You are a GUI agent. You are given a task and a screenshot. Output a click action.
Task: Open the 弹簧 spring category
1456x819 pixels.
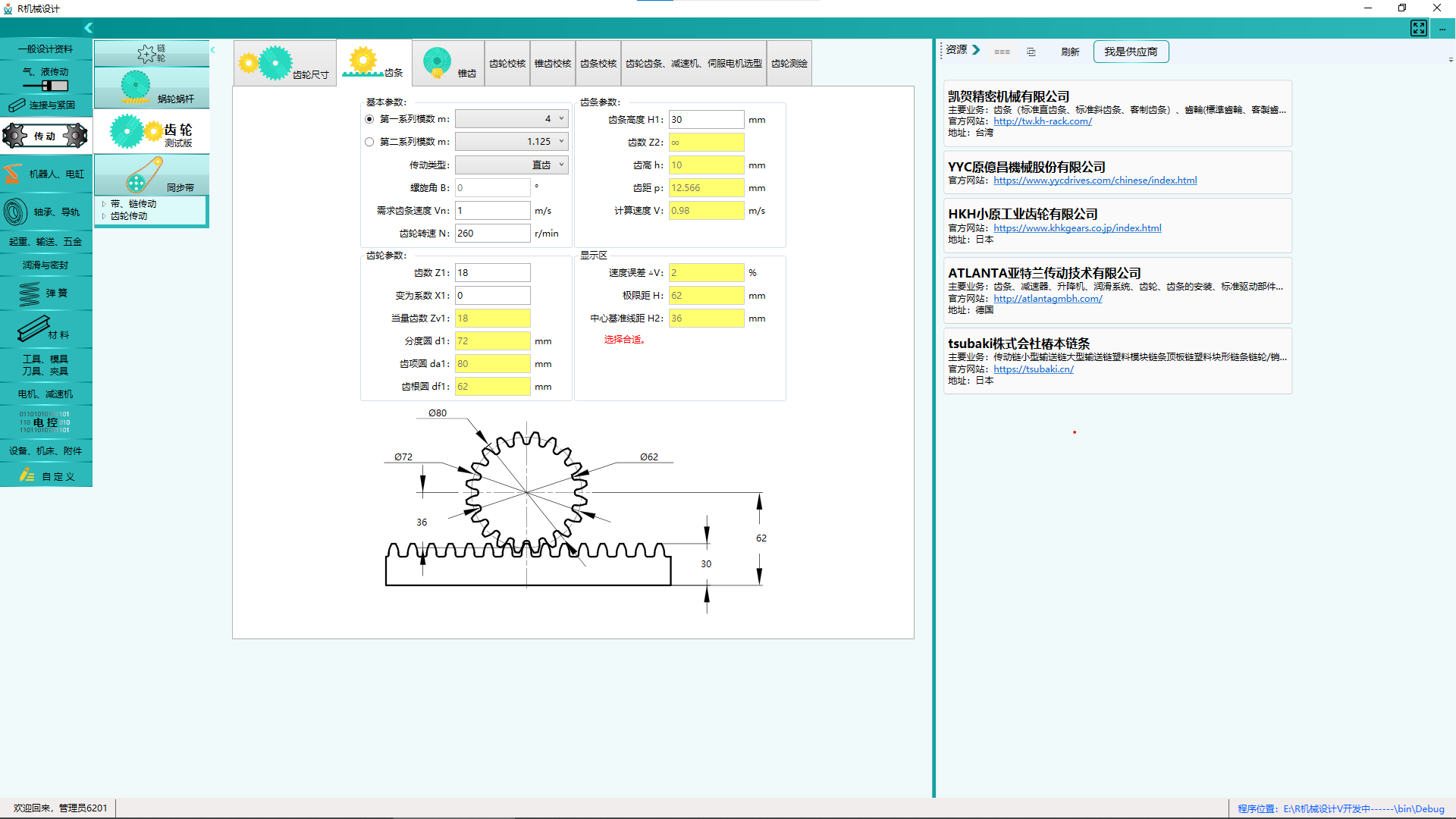[45, 293]
